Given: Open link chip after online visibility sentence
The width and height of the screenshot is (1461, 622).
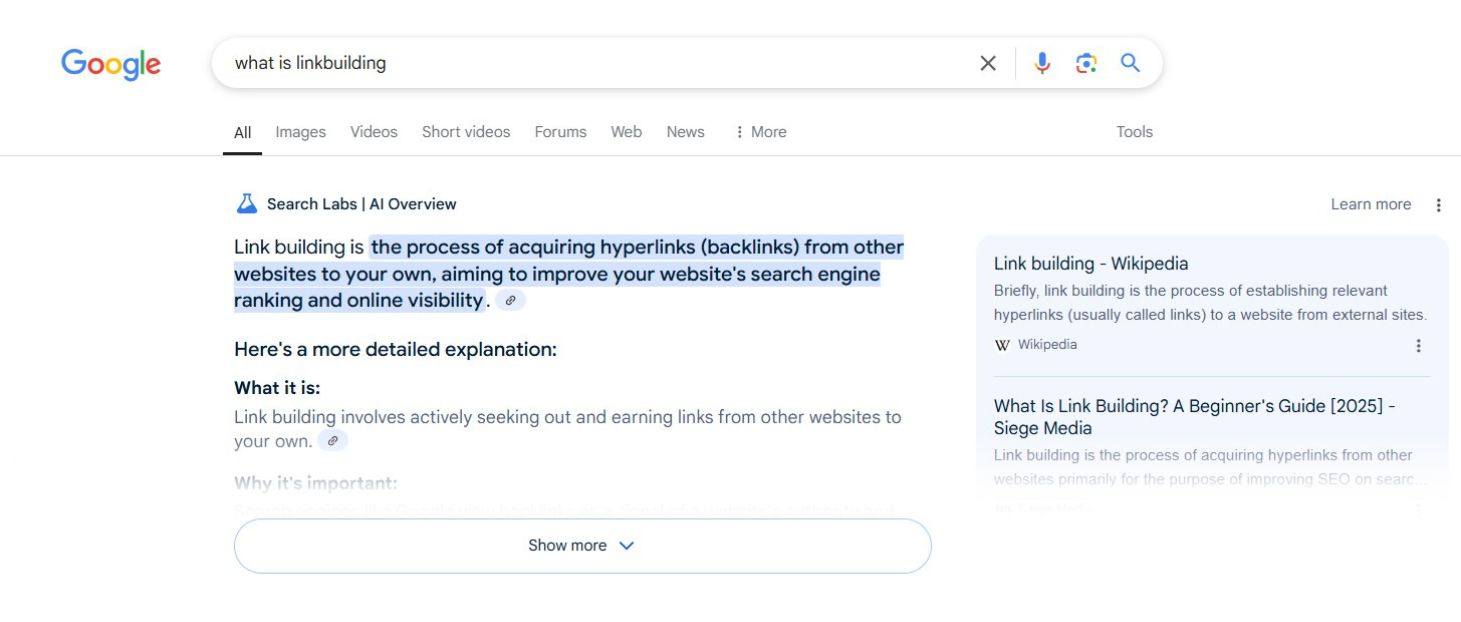Looking at the screenshot, I should click(x=511, y=300).
